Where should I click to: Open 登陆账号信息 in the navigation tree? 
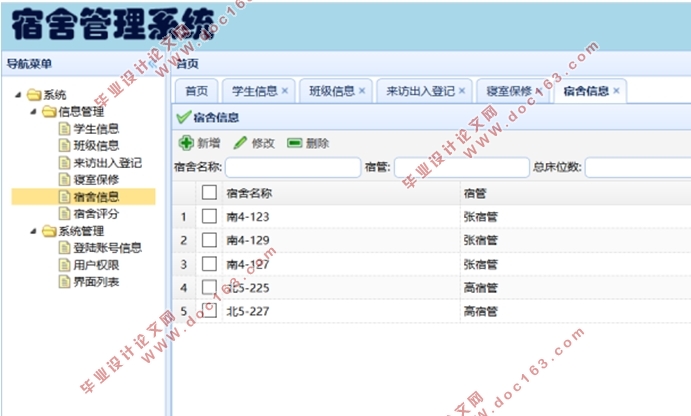[x=108, y=248]
